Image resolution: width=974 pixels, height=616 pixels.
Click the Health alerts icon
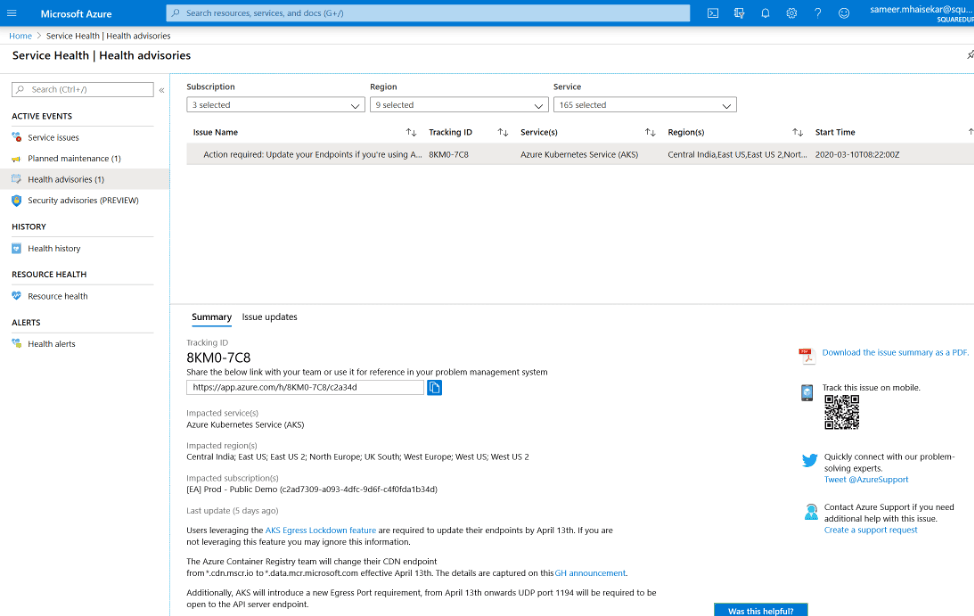17,343
